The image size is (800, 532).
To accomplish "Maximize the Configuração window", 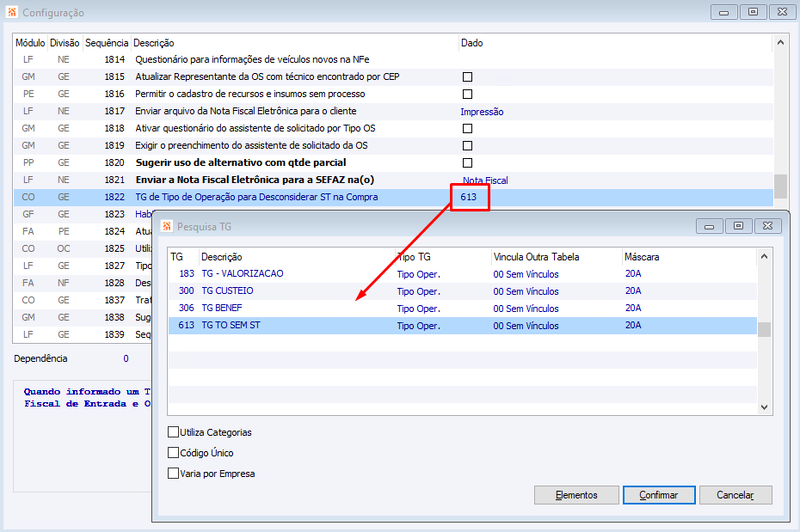I will coord(753,12).
